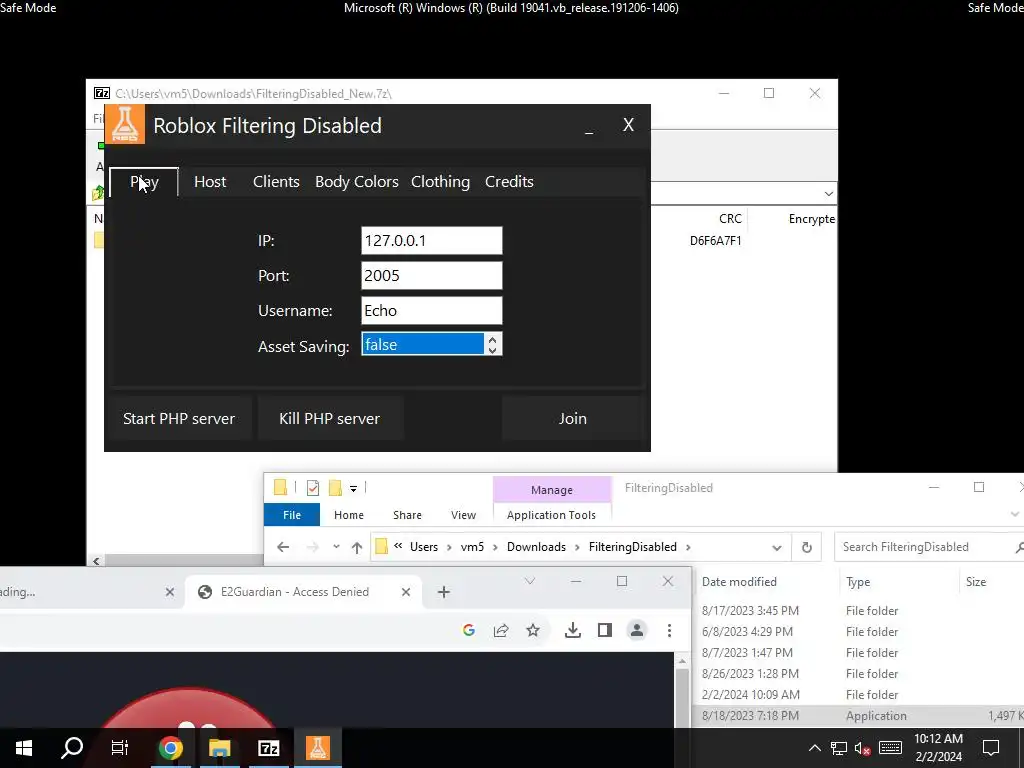Toggle Chrome side panel icon
The image size is (1024, 768).
click(x=605, y=630)
